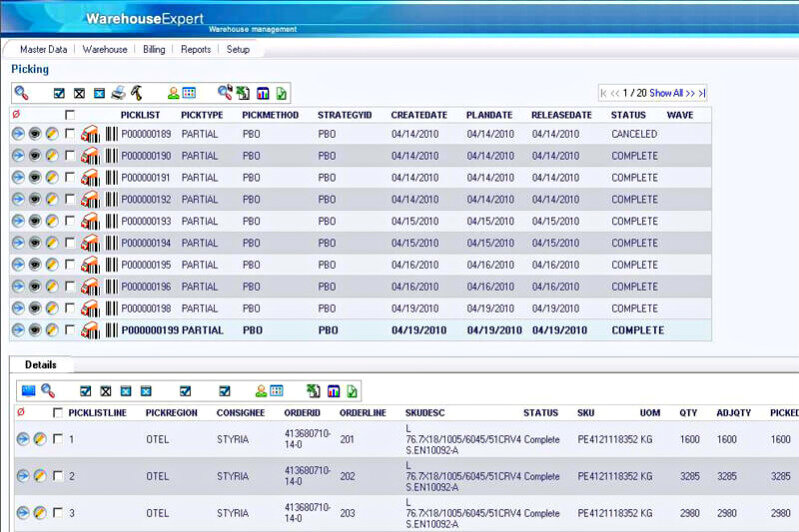Sort by the STATUS column header in Picking

(x=628, y=115)
